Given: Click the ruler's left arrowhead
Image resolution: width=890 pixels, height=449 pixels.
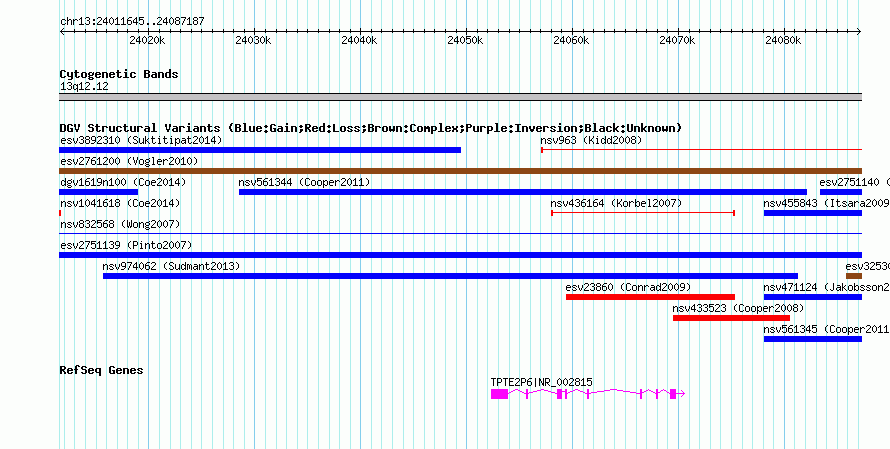Looking at the screenshot, I should 62,32.
